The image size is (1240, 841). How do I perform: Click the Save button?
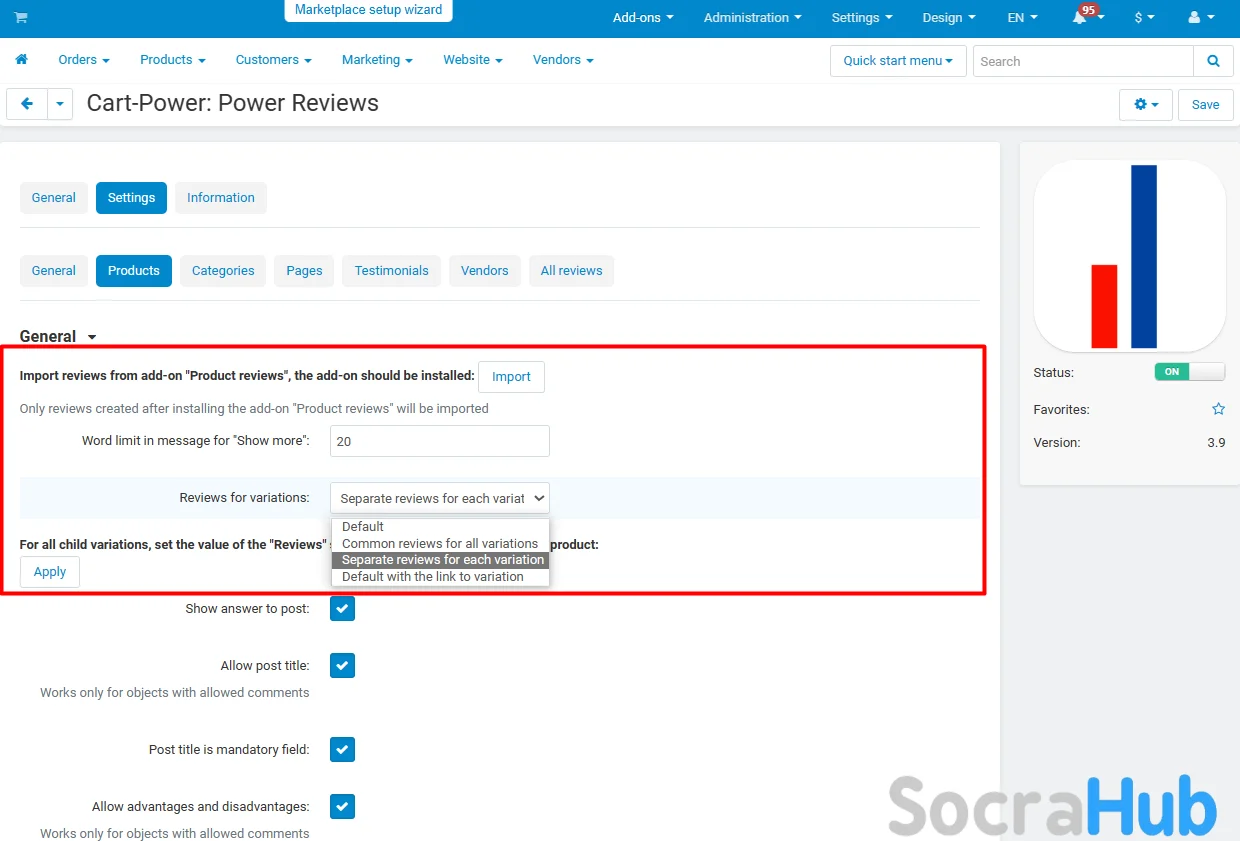click(1206, 105)
